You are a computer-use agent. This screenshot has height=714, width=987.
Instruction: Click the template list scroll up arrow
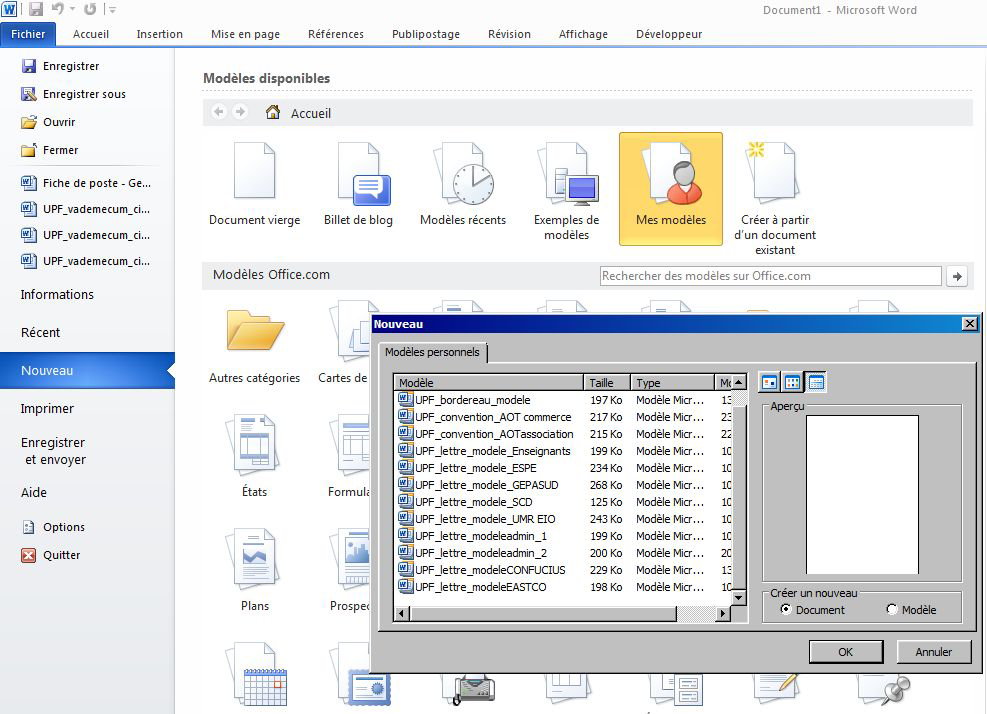click(x=739, y=382)
